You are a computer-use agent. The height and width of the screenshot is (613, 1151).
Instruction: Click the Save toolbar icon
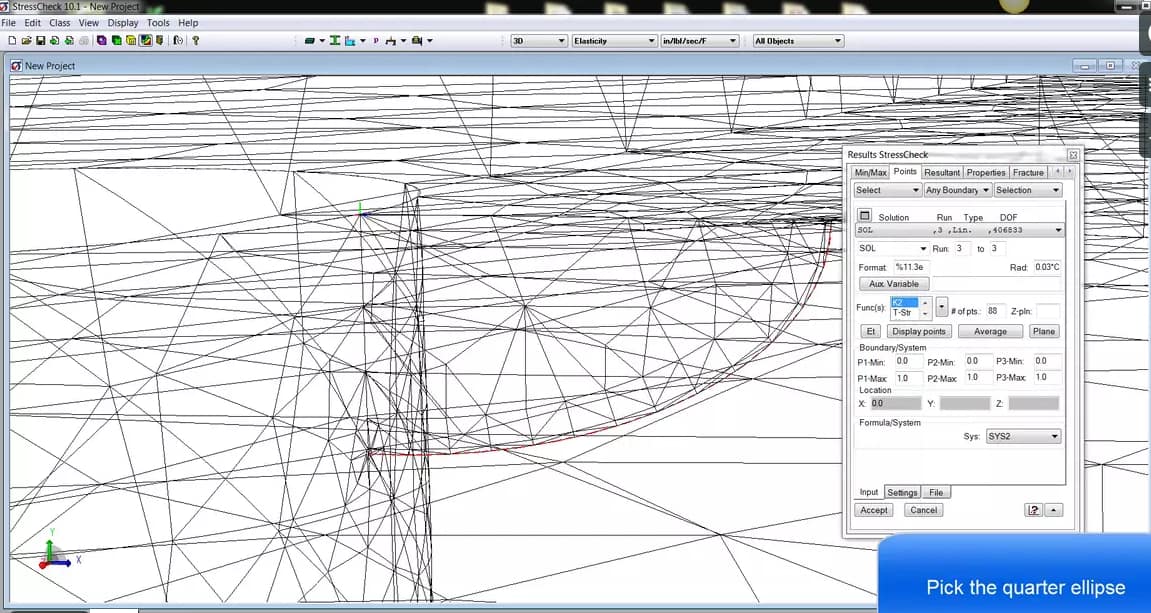[40, 40]
